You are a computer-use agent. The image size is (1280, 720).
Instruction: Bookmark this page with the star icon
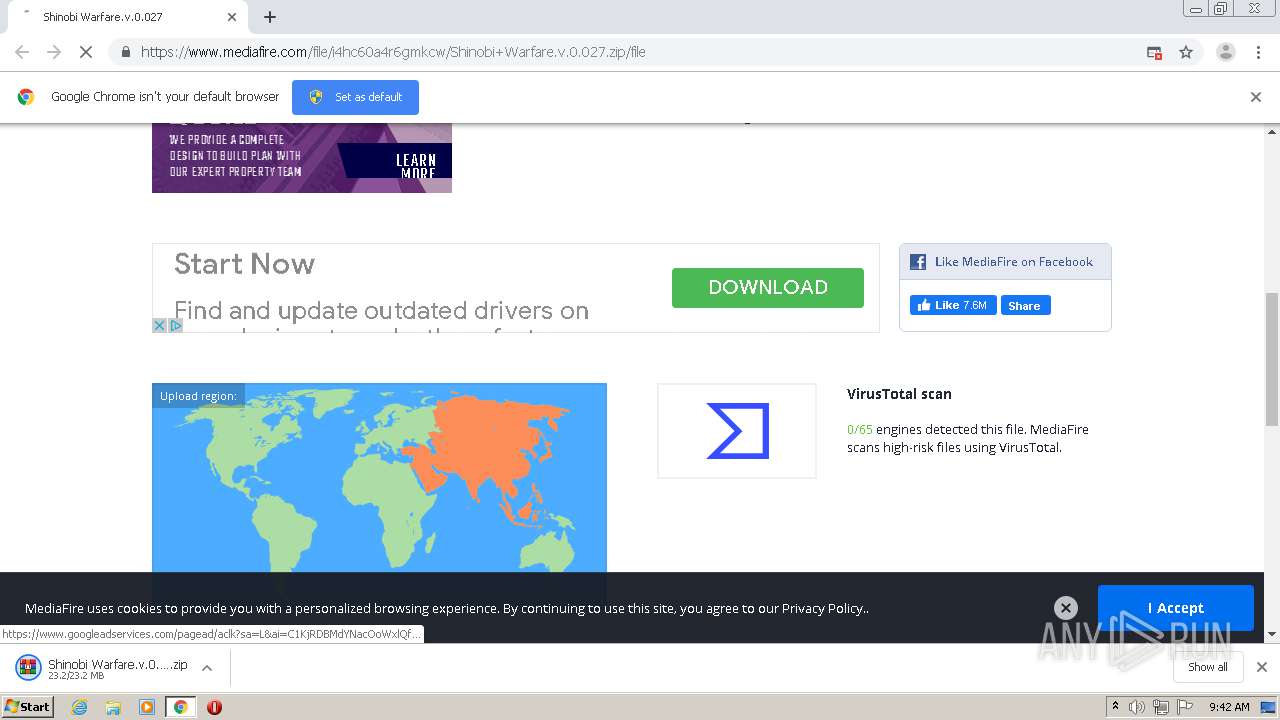[1186, 52]
